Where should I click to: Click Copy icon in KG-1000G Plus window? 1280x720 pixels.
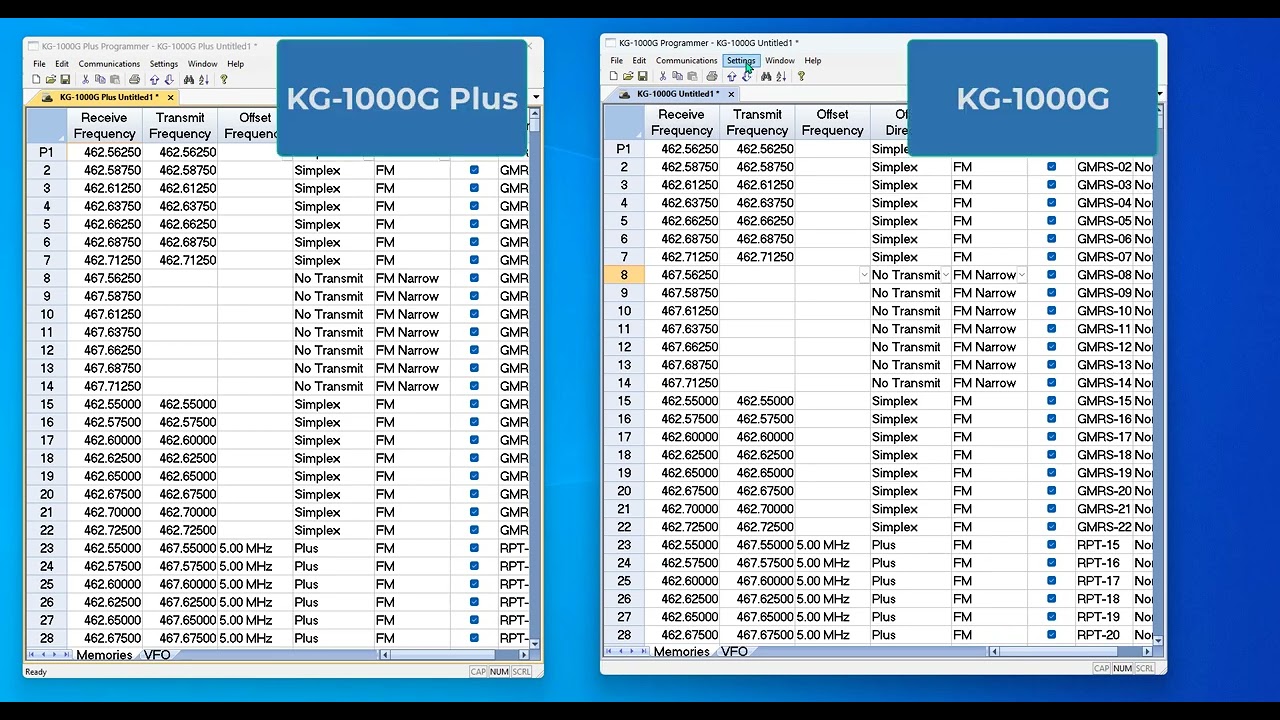coord(100,79)
